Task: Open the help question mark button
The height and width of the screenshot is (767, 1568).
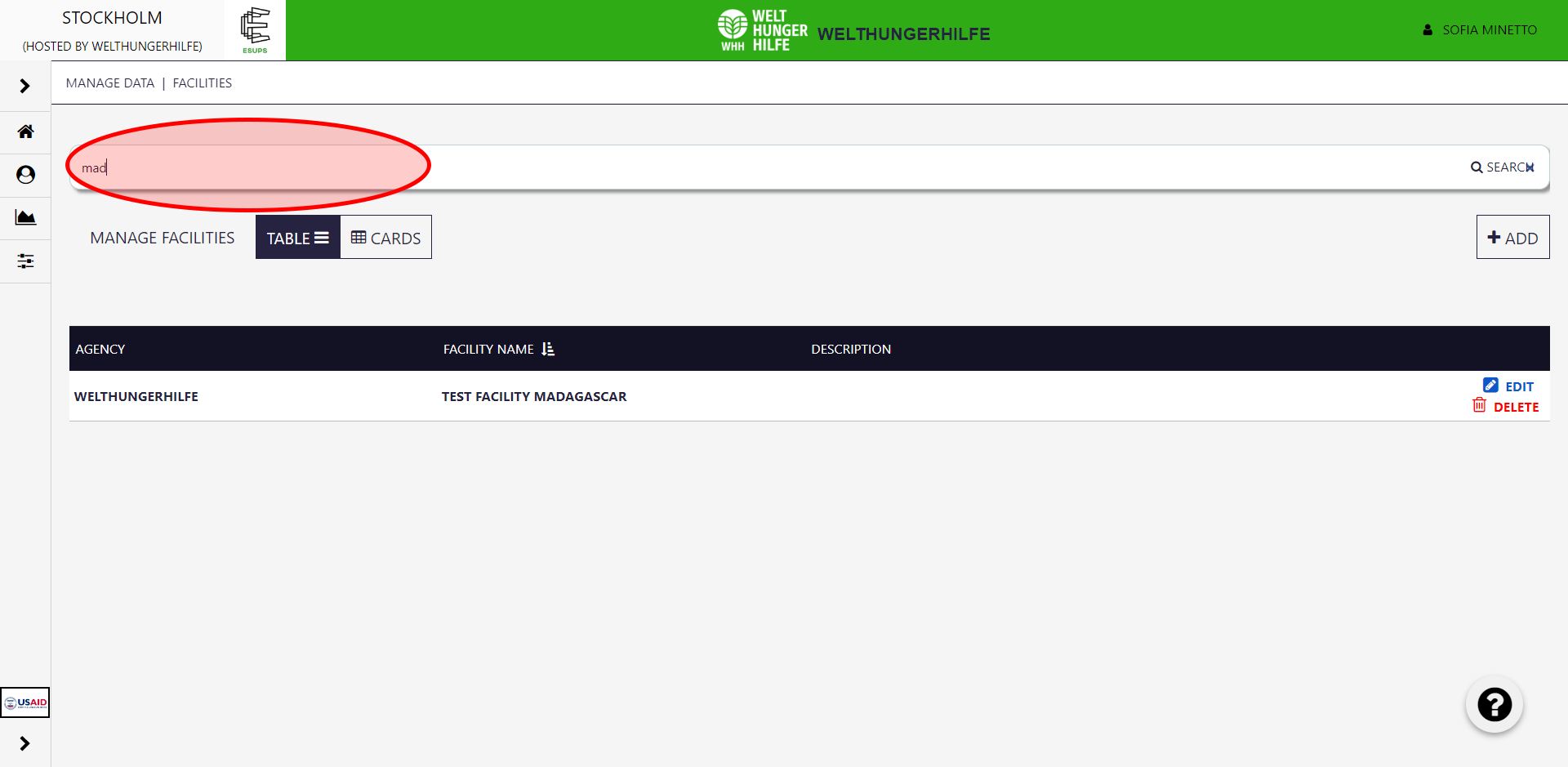Action: (1494, 705)
